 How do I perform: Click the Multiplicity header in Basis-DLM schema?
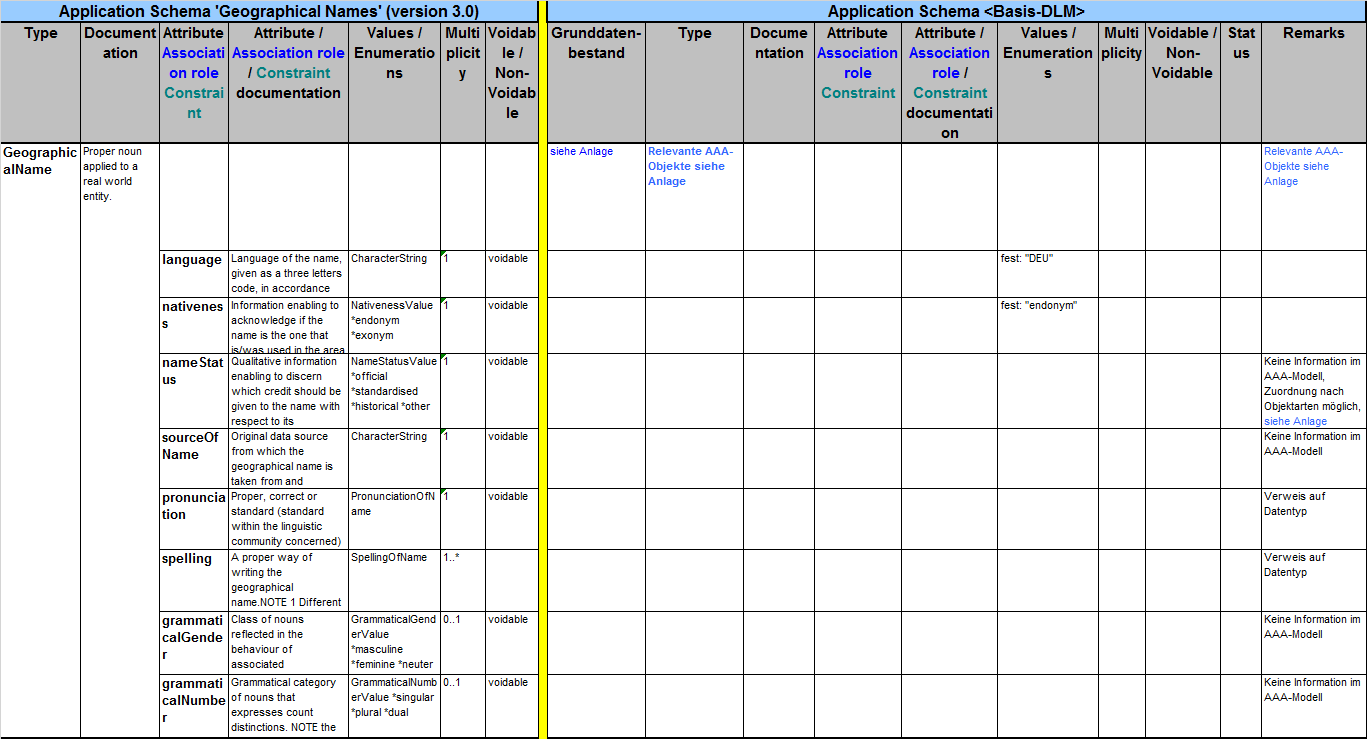click(1122, 82)
